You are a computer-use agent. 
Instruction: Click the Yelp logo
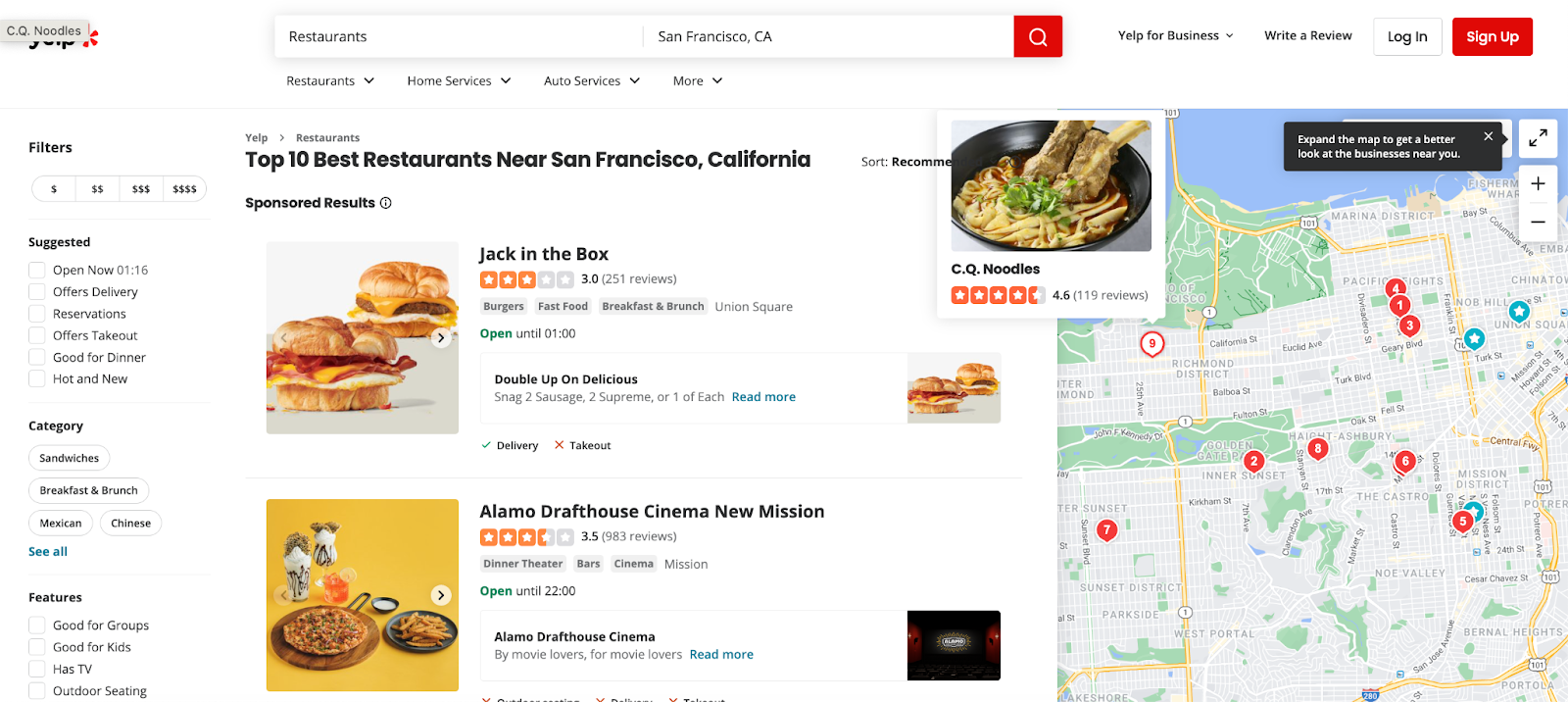click(64, 37)
